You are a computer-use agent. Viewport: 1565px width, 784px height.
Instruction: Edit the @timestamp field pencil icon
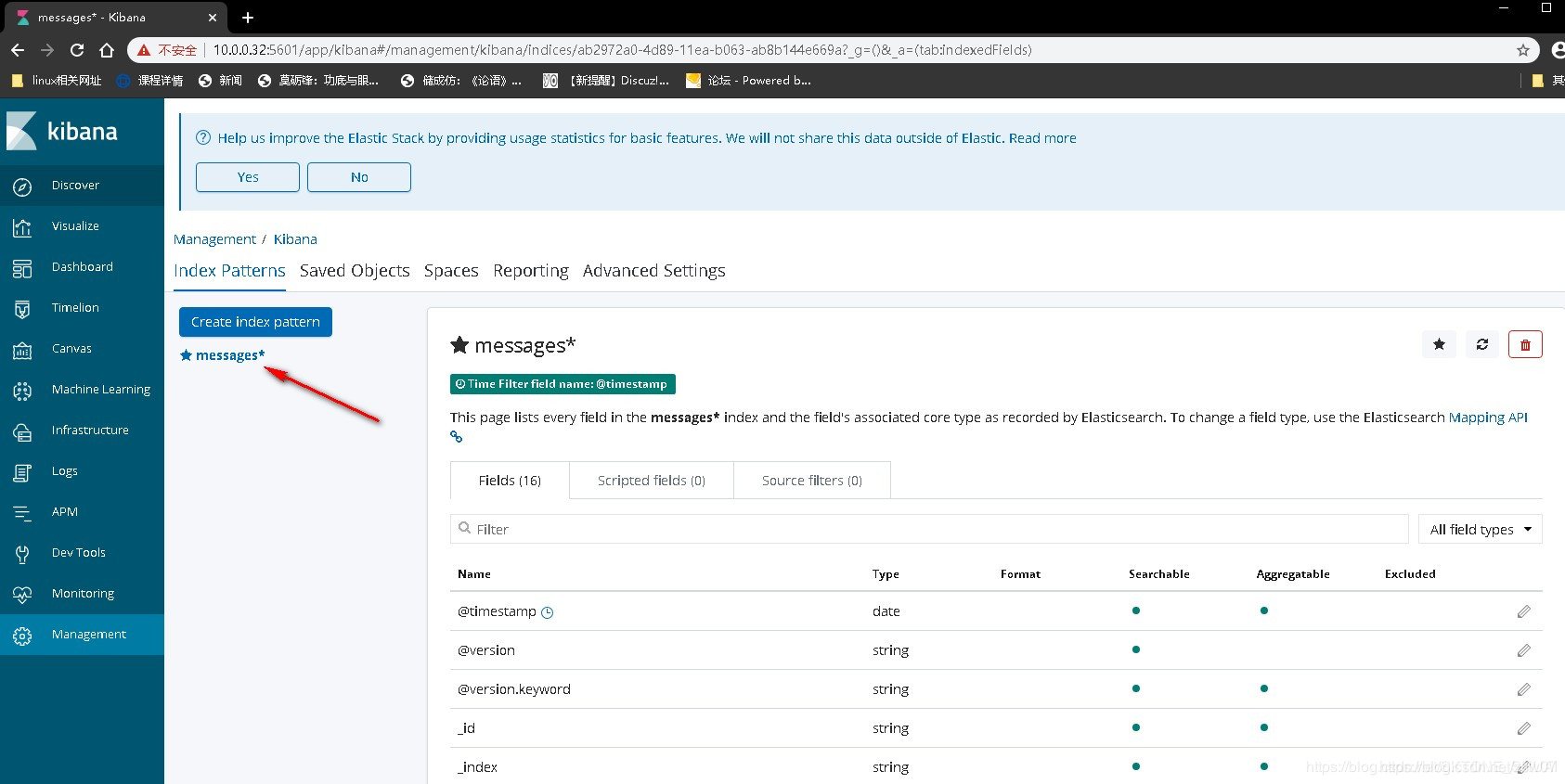1523,611
